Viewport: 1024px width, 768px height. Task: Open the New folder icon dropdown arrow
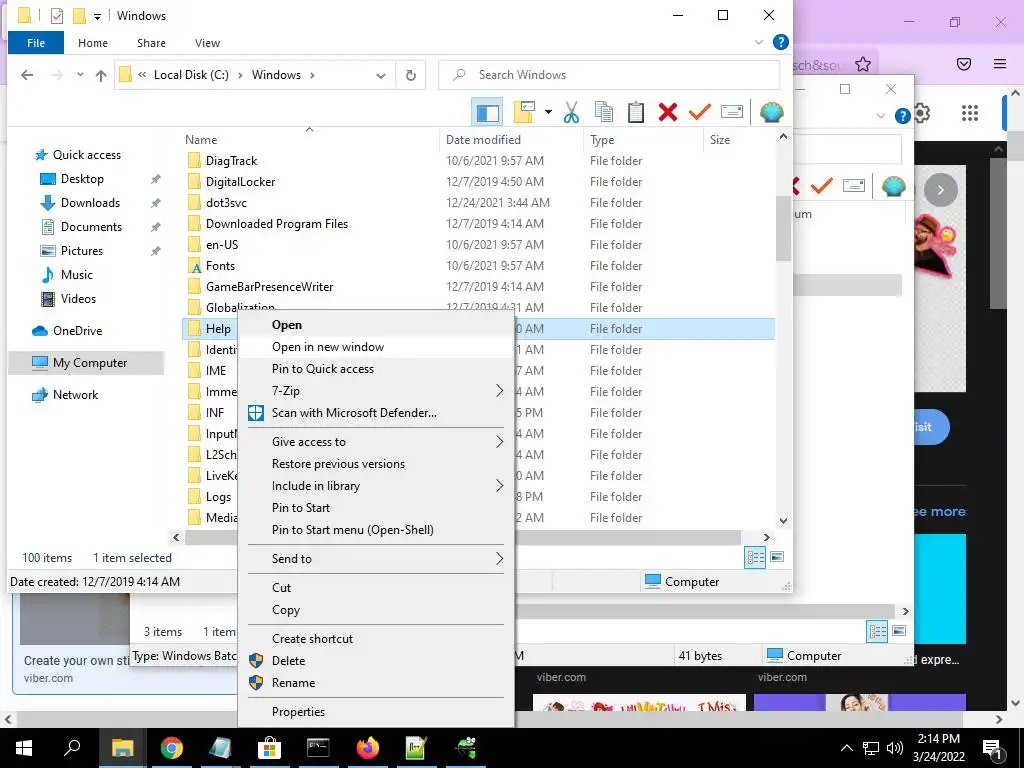[x=548, y=112]
